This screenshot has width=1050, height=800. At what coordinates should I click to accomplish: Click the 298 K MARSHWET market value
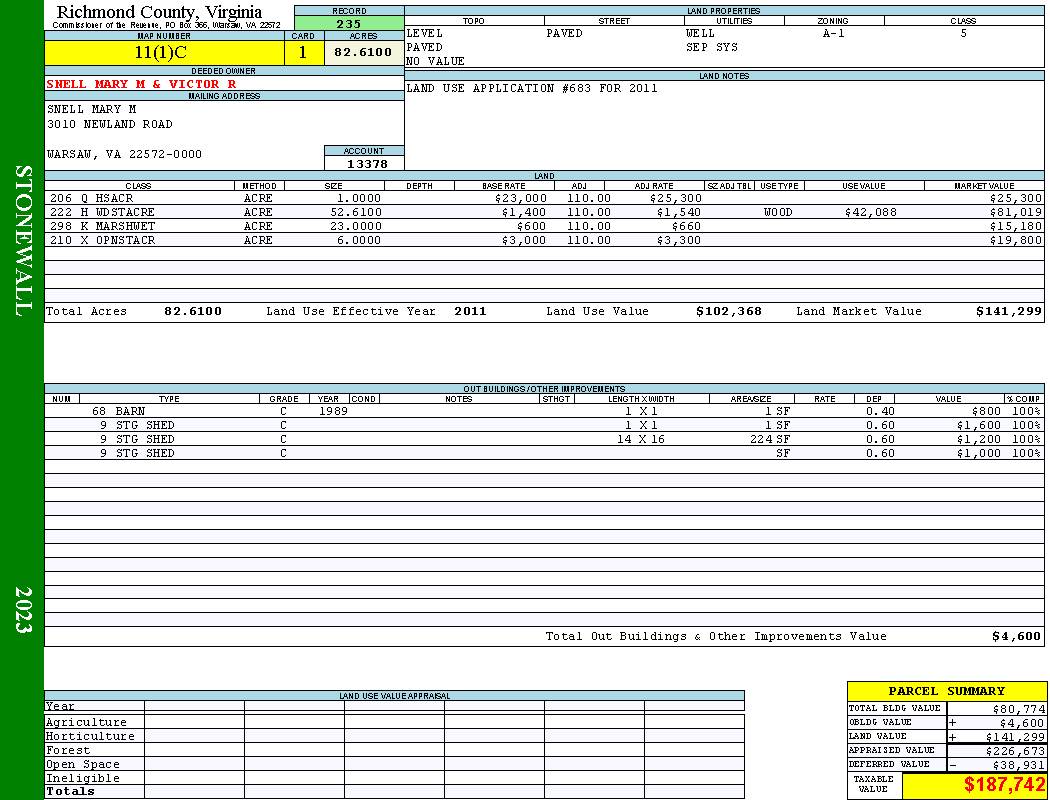pos(1015,226)
